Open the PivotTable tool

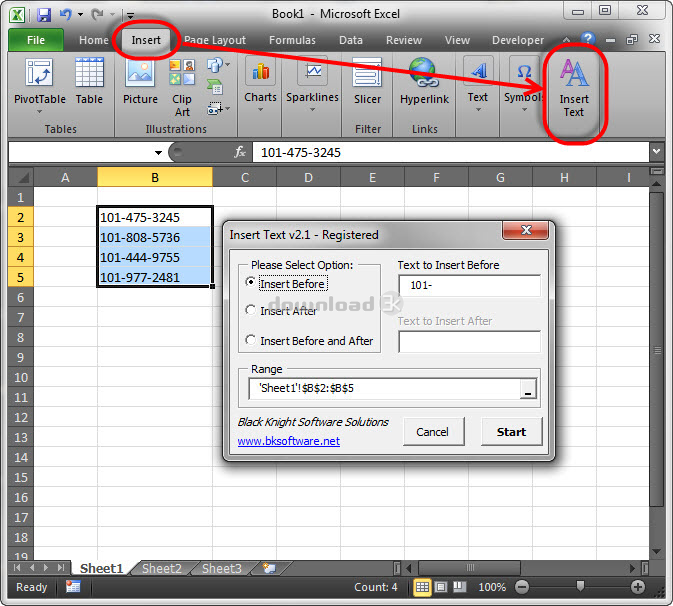[39, 86]
